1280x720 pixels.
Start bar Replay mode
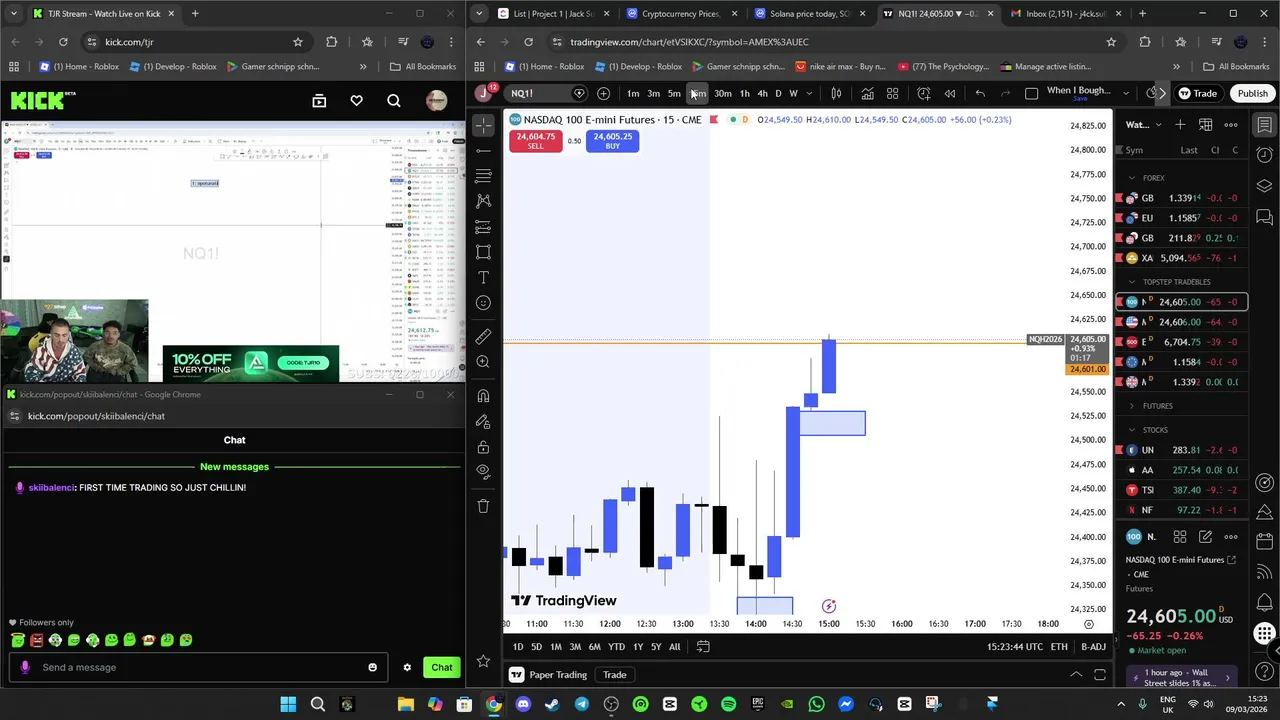(949, 94)
